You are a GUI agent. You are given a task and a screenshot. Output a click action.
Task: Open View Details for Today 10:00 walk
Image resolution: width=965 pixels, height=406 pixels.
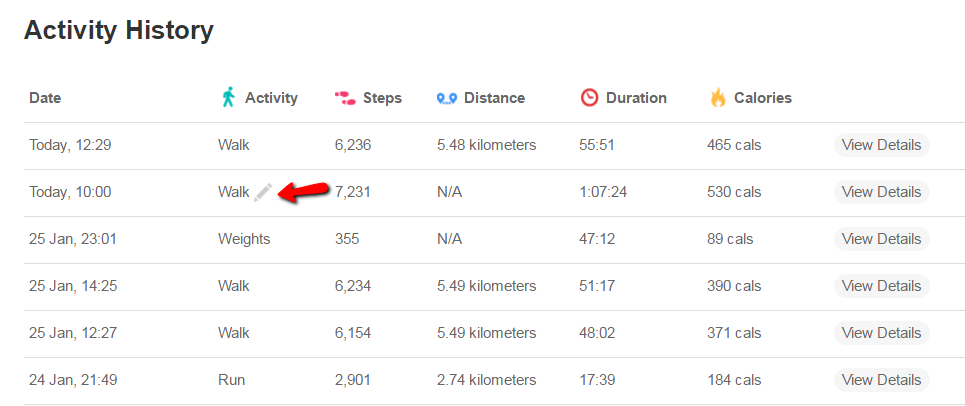tap(881, 192)
